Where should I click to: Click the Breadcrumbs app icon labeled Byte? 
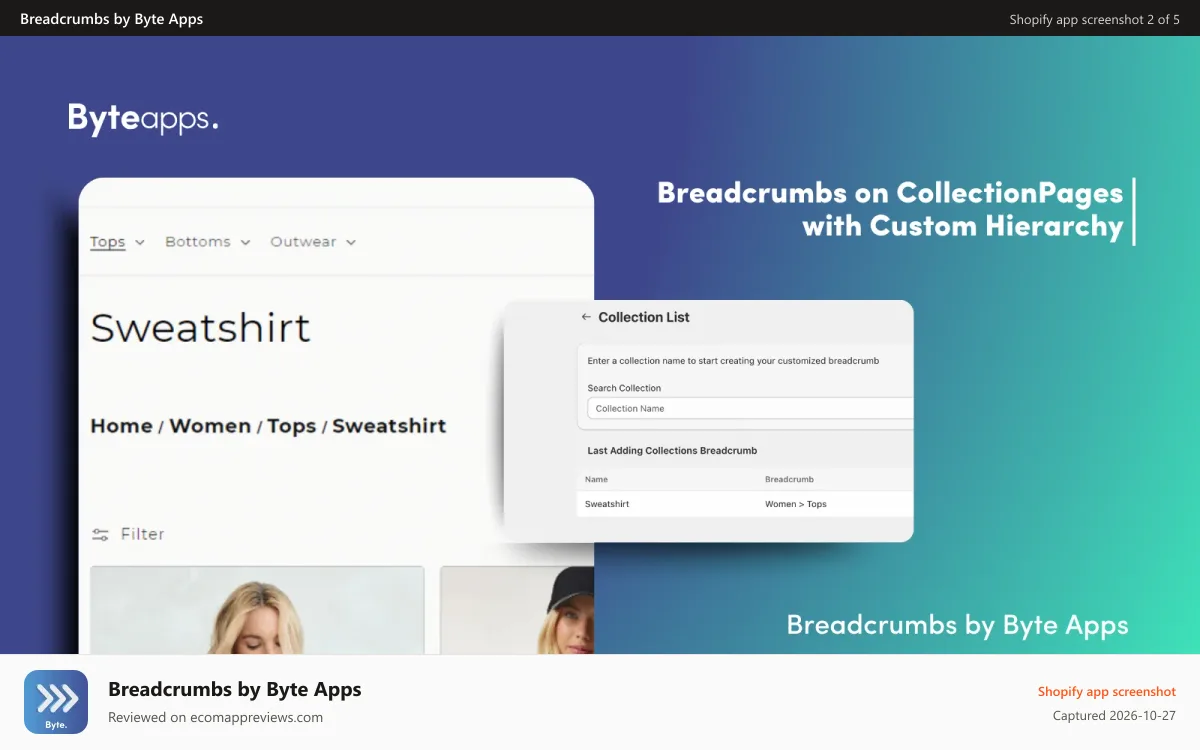click(x=56, y=702)
